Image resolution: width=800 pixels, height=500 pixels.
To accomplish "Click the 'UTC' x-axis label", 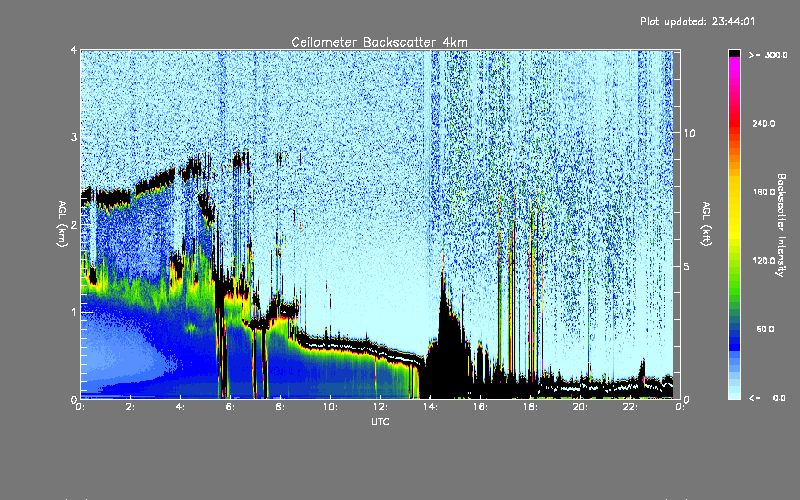I will point(380,421).
